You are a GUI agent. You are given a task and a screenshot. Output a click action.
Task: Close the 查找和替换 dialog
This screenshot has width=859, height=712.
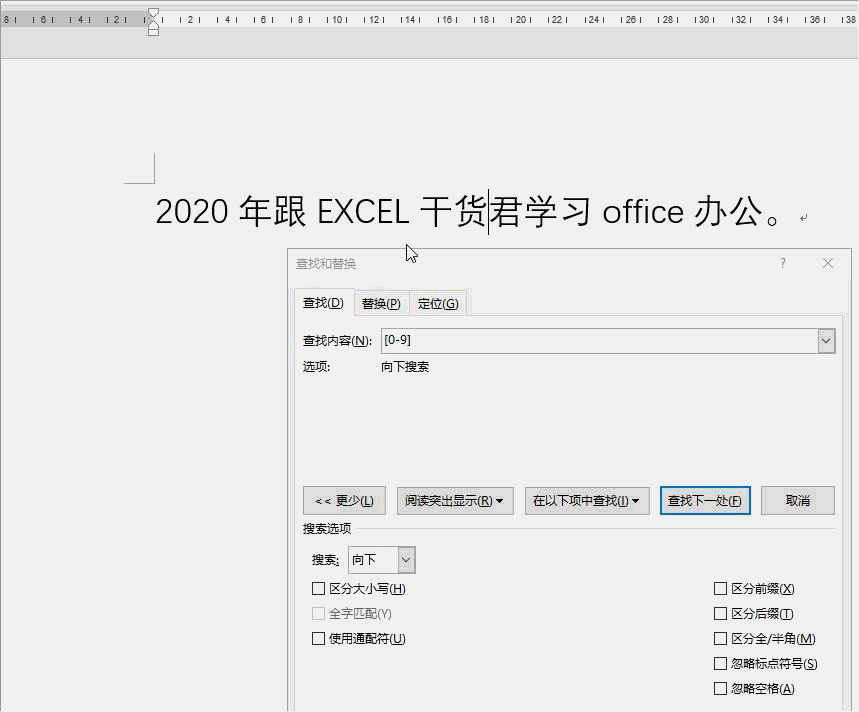(828, 263)
